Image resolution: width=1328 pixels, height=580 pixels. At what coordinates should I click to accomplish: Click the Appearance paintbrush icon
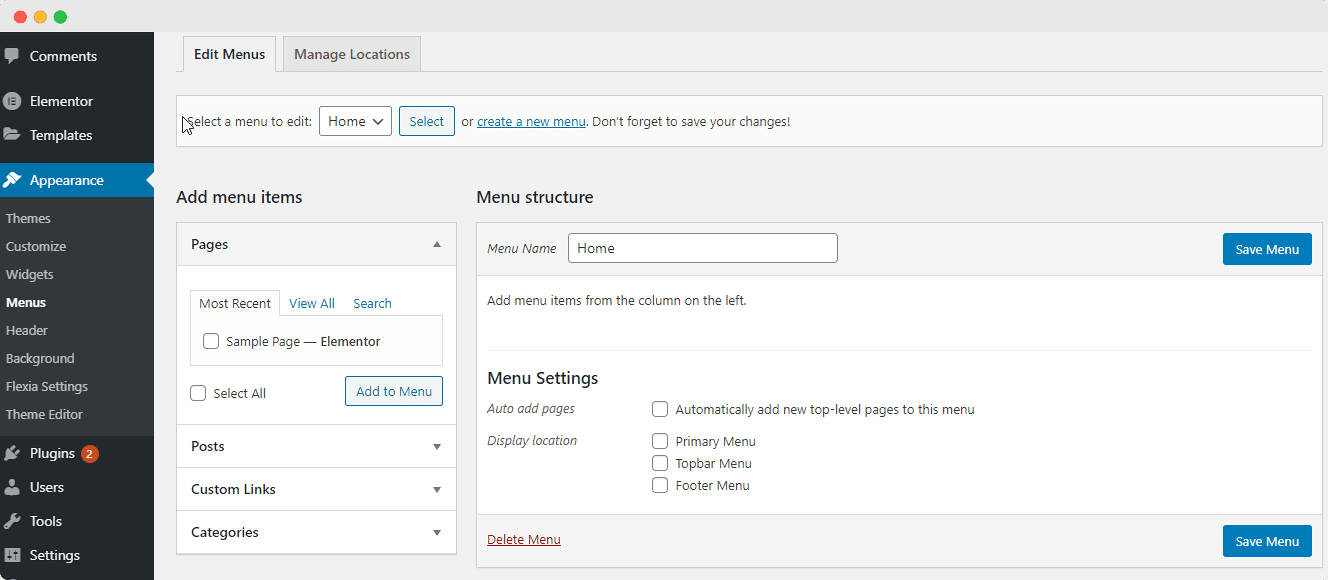12,180
